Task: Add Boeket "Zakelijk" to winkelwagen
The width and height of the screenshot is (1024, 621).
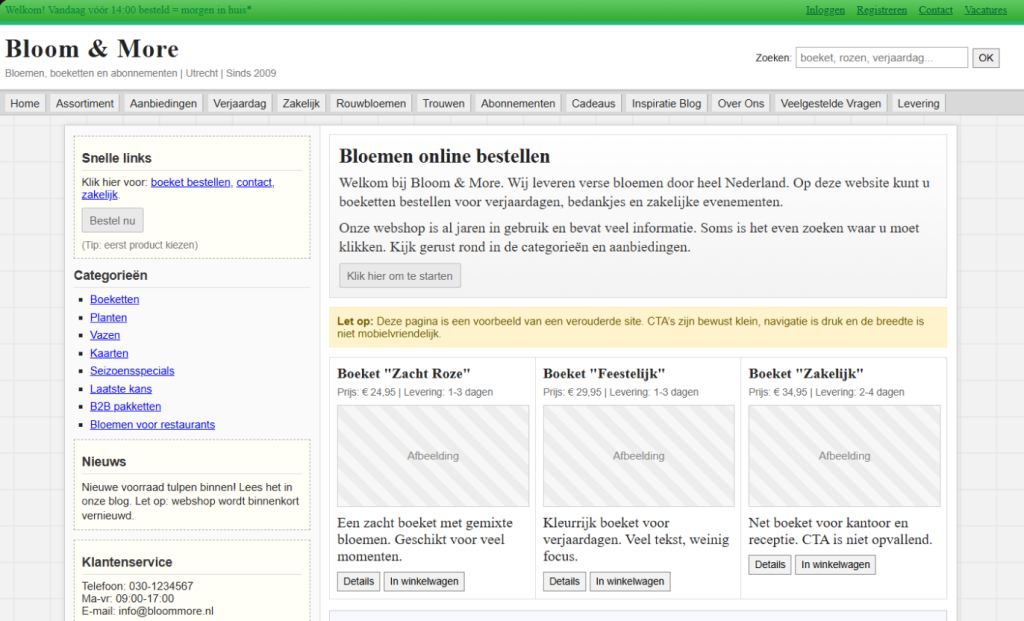Action: tap(835, 564)
